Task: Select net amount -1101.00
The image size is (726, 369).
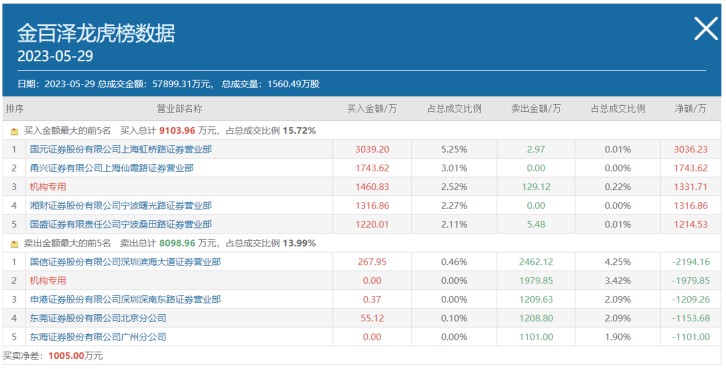Action: (x=690, y=337)
